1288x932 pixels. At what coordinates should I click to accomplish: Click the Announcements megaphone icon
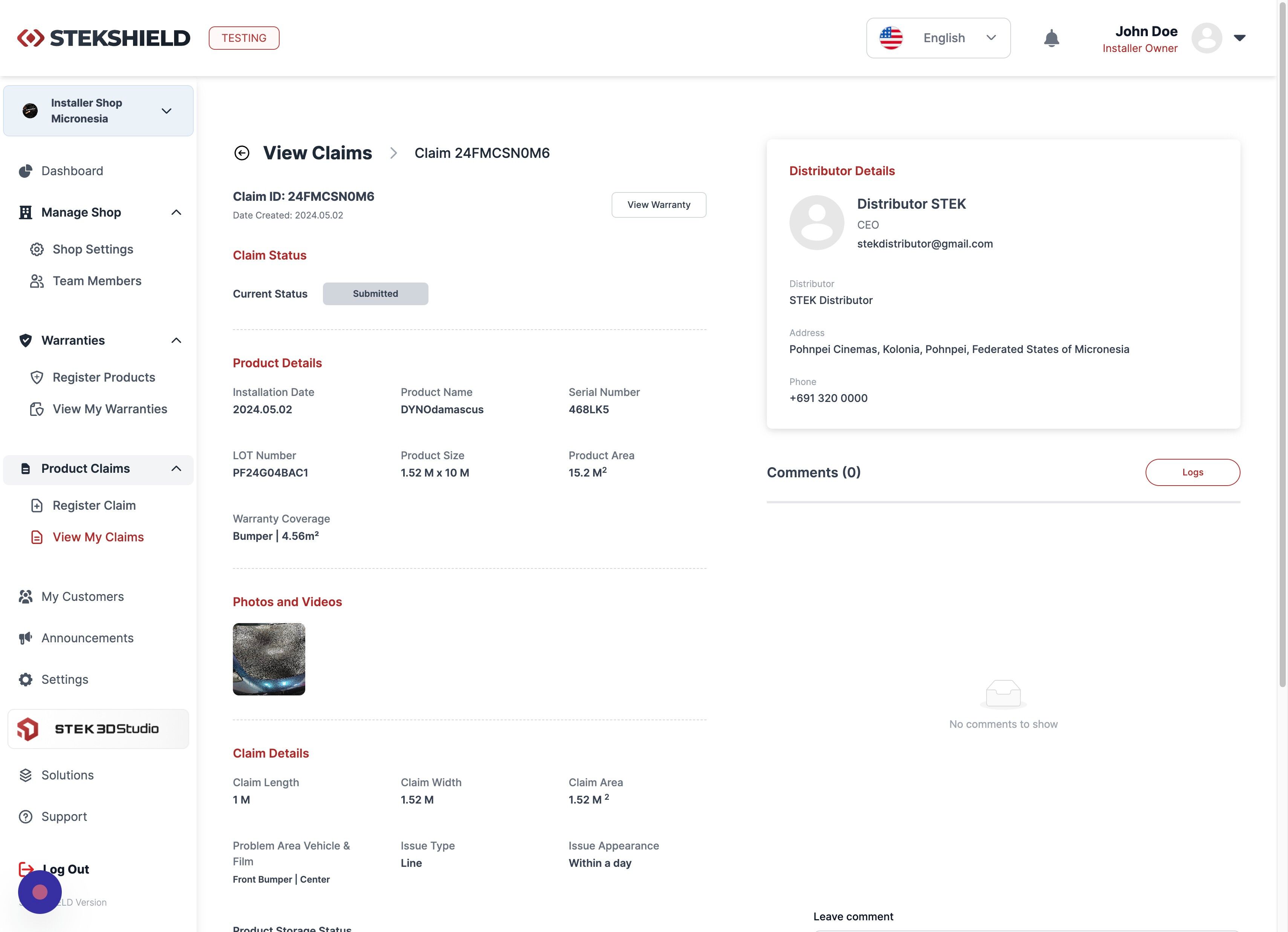(26, 638)
